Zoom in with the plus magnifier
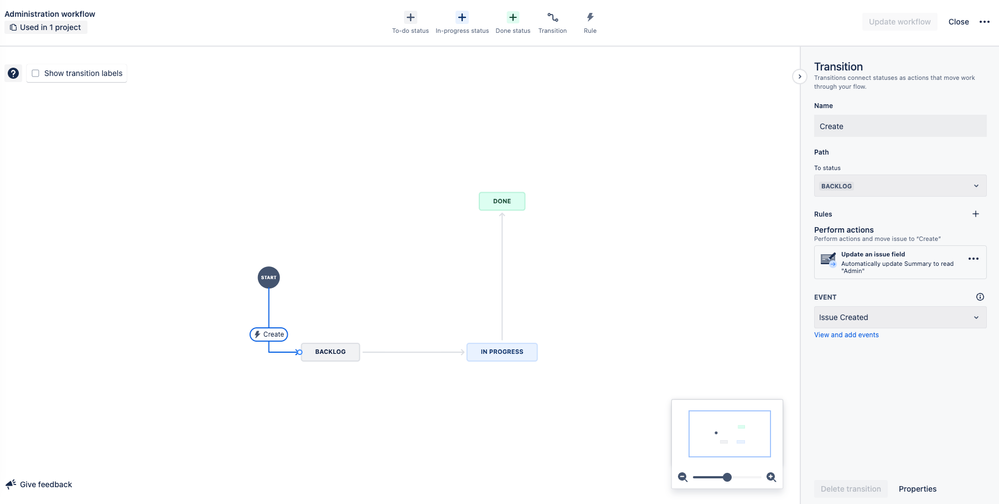Image resolution: width=999 pixels, height=504 pixels. click(x=771, y=477)
